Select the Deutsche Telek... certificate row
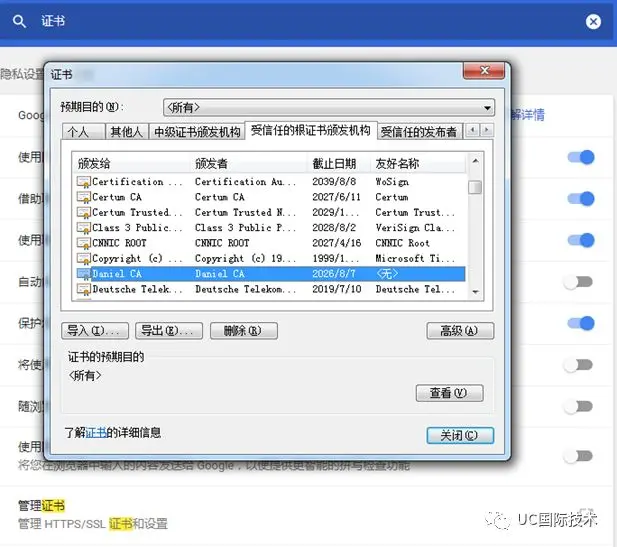 point(270,289)
